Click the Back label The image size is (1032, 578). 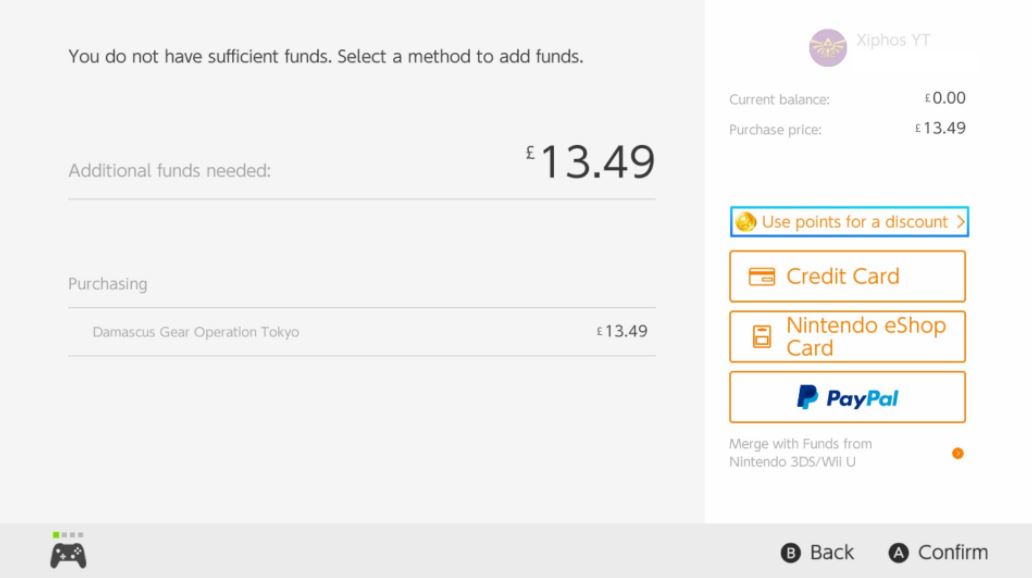pos(831,552)
